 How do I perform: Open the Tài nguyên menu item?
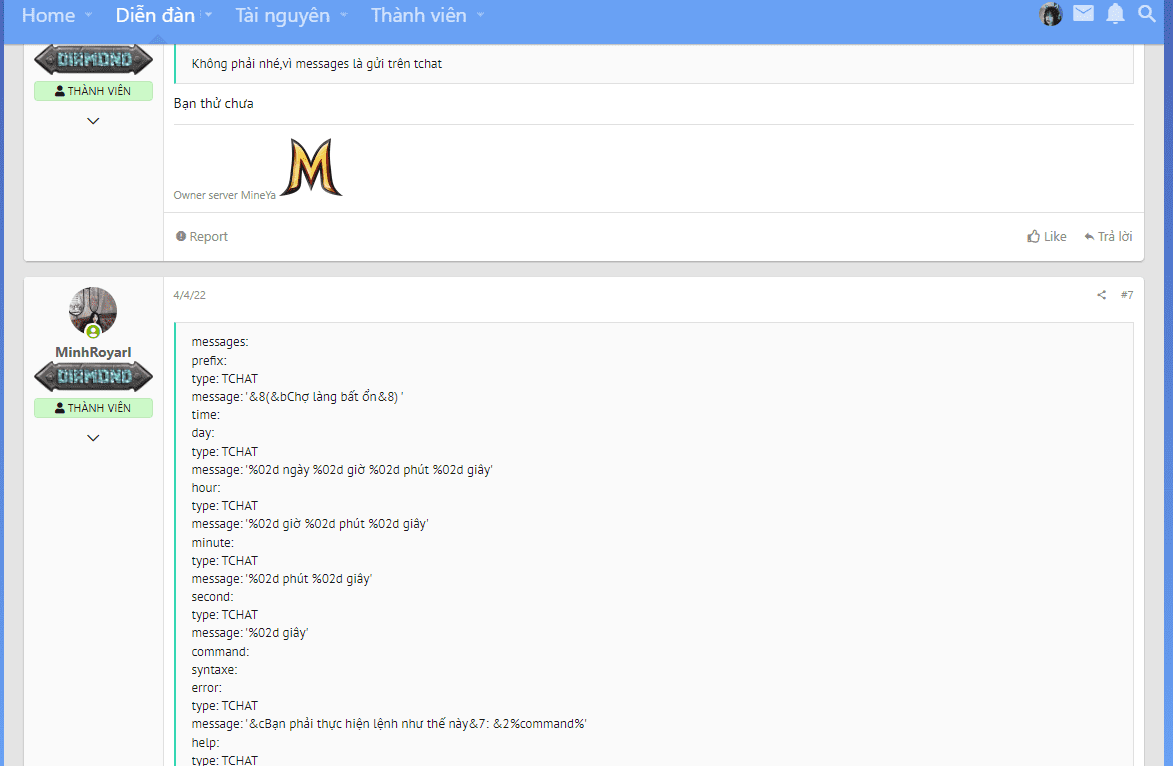tap(282, 15)
